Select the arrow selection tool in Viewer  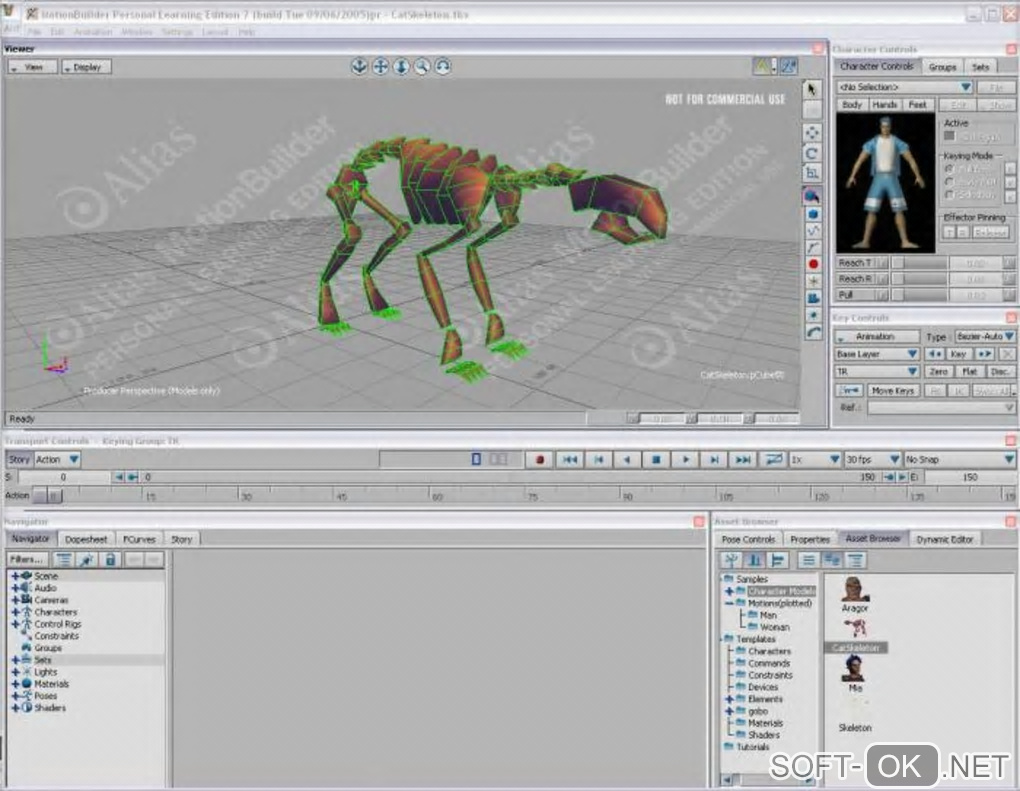point(812,88)
